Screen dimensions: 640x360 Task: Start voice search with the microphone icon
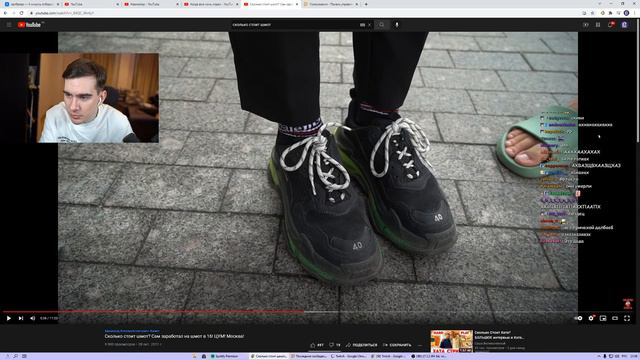coord(396,25)
